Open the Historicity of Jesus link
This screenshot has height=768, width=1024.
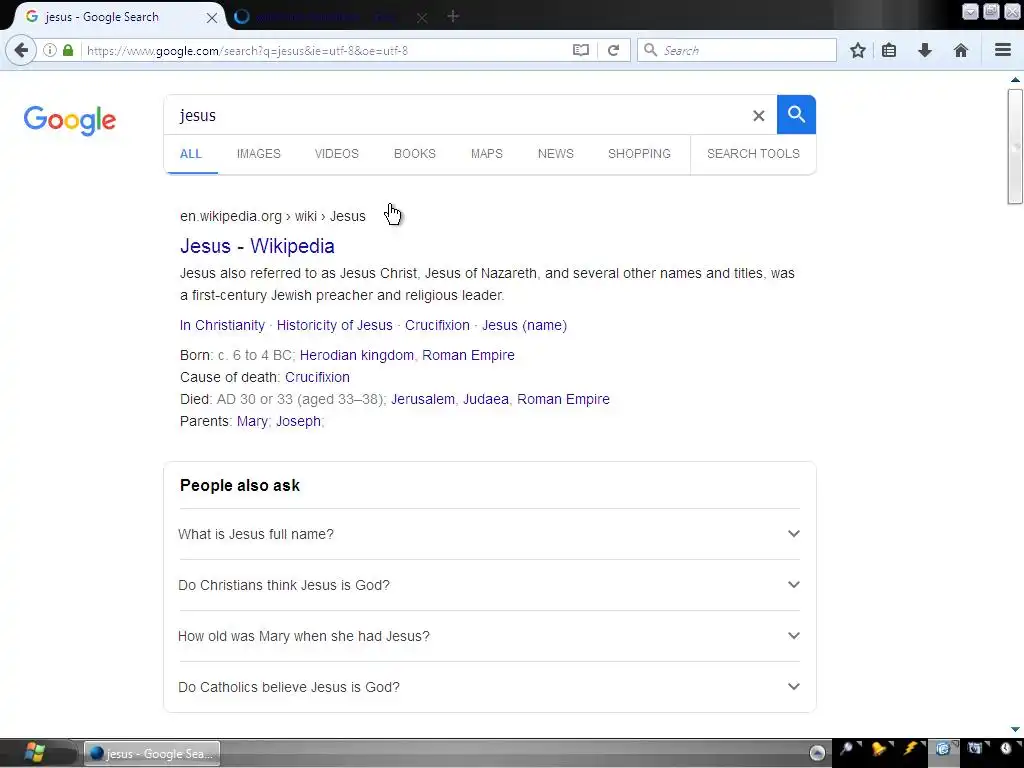pos(334,325)
